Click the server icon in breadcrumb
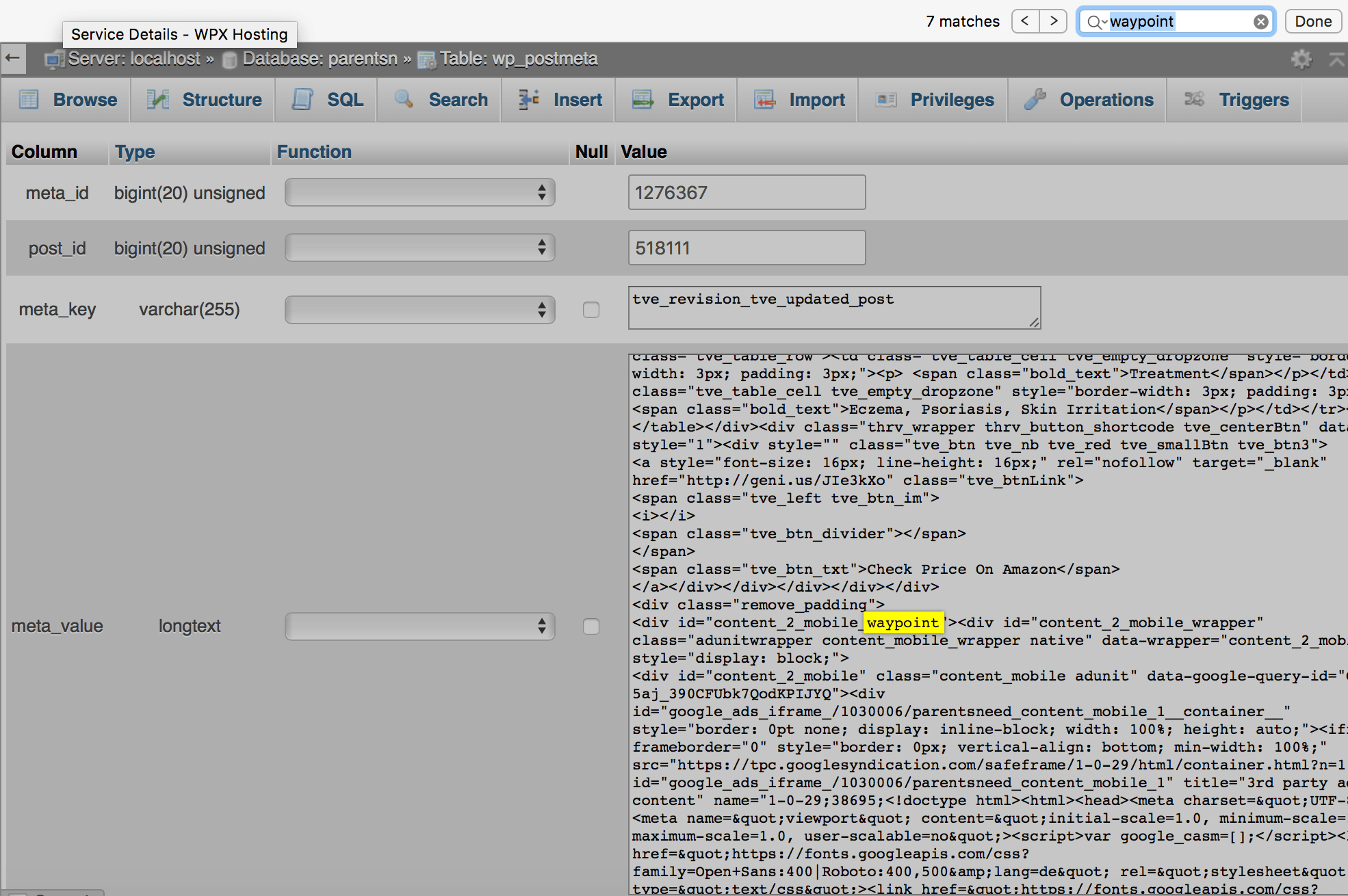 click(x=55, y=60)
